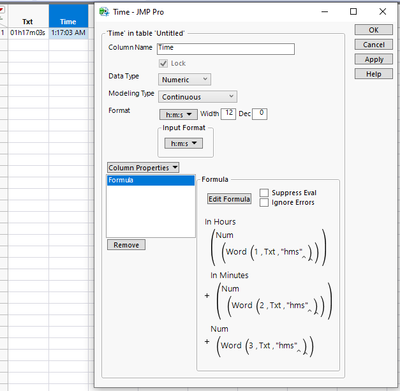Select row number 1 in data table

tap(3, 33)
